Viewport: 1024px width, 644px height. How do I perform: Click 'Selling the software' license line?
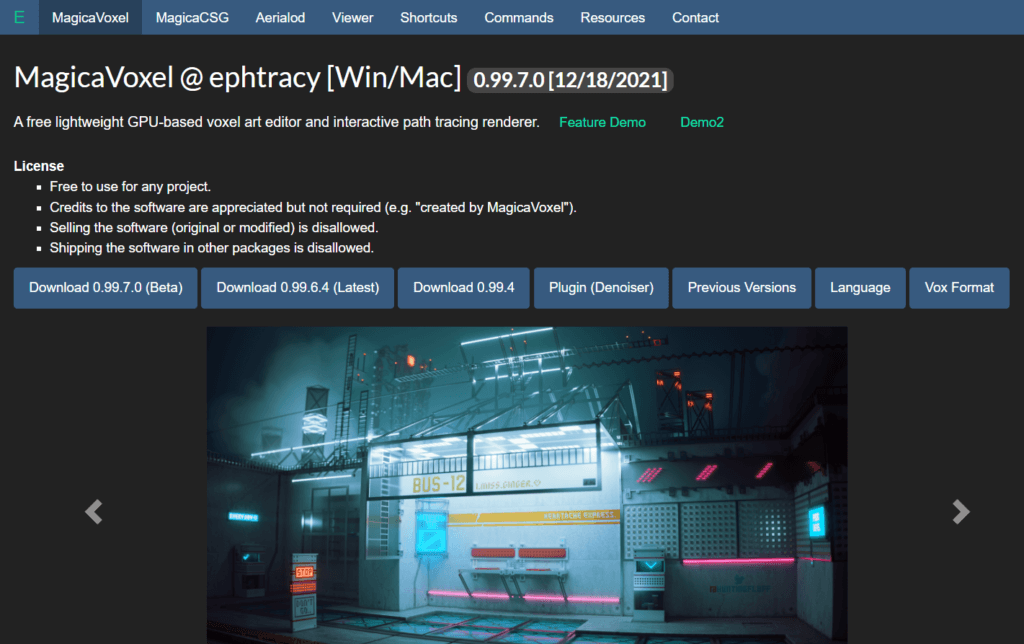coord(214,228)
